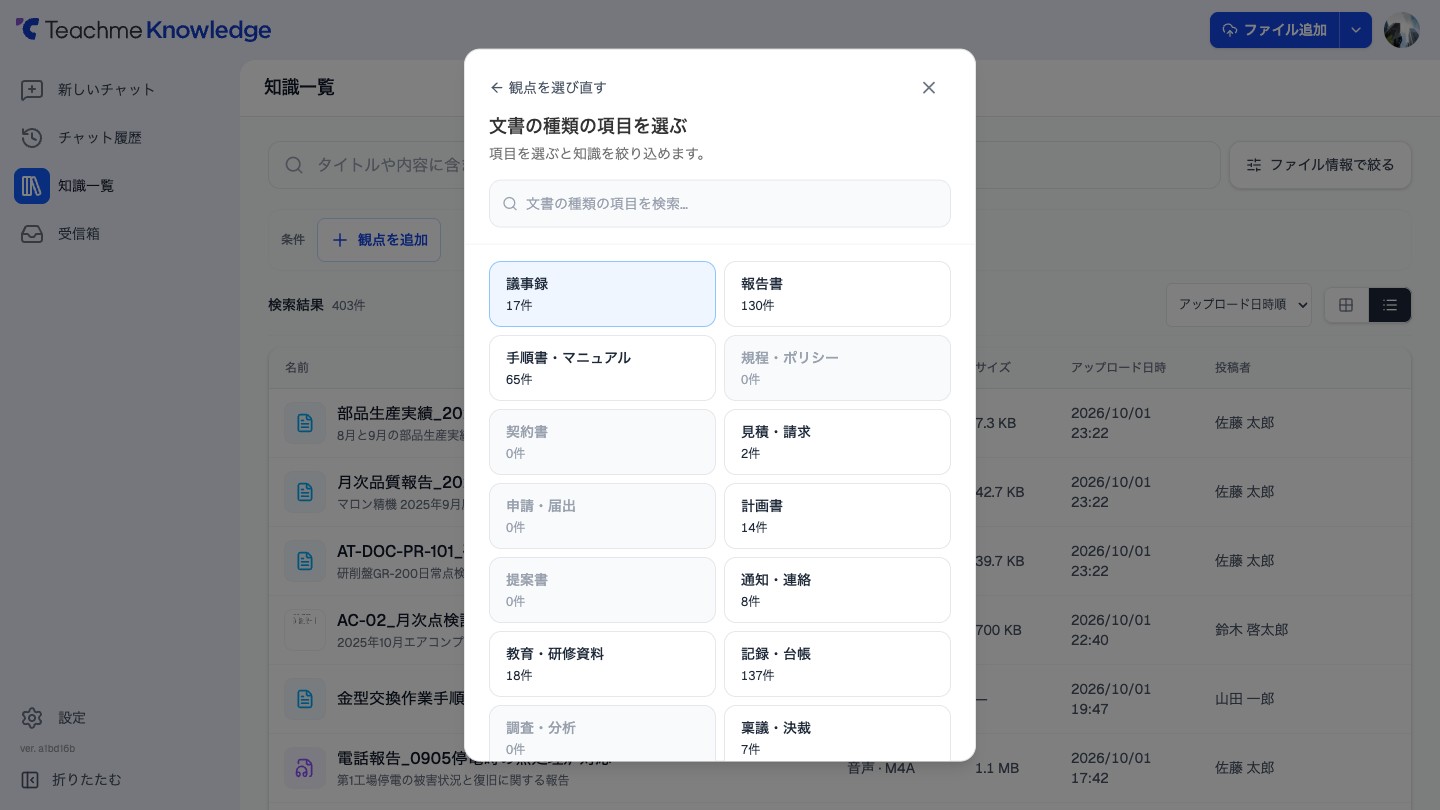Click the 名前 column header
Viewport: 1440px width, 810px height.
point(297,368)
